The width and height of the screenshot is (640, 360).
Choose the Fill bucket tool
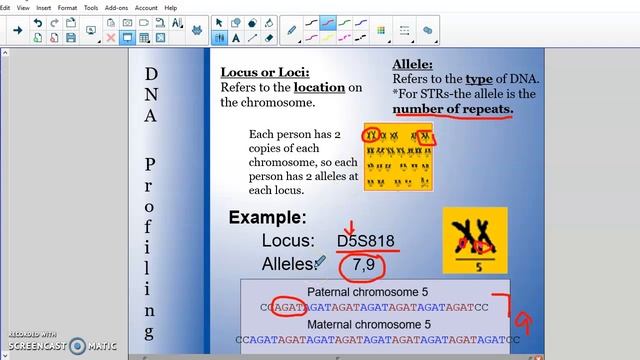pos(269,23)
